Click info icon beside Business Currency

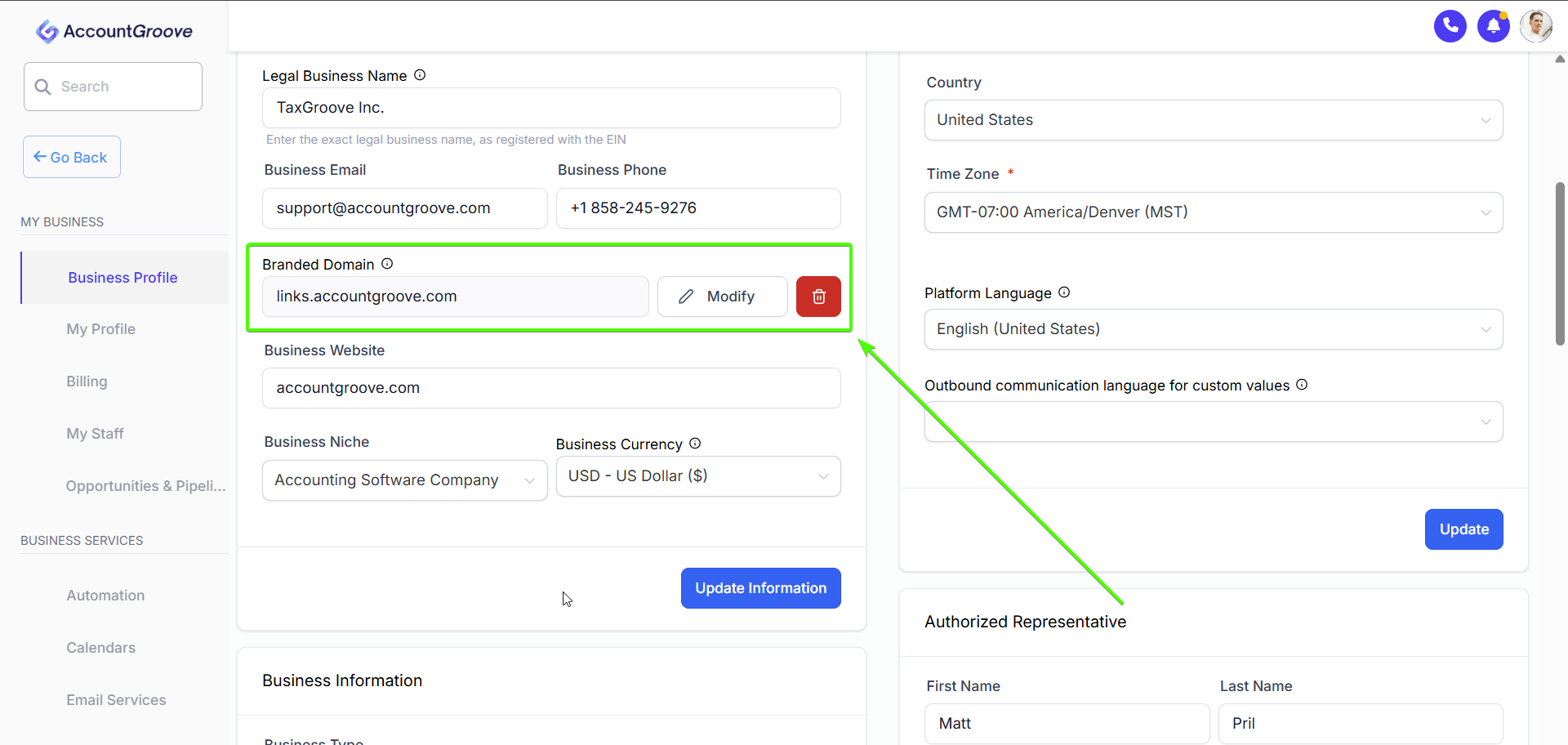click(695, 444)
